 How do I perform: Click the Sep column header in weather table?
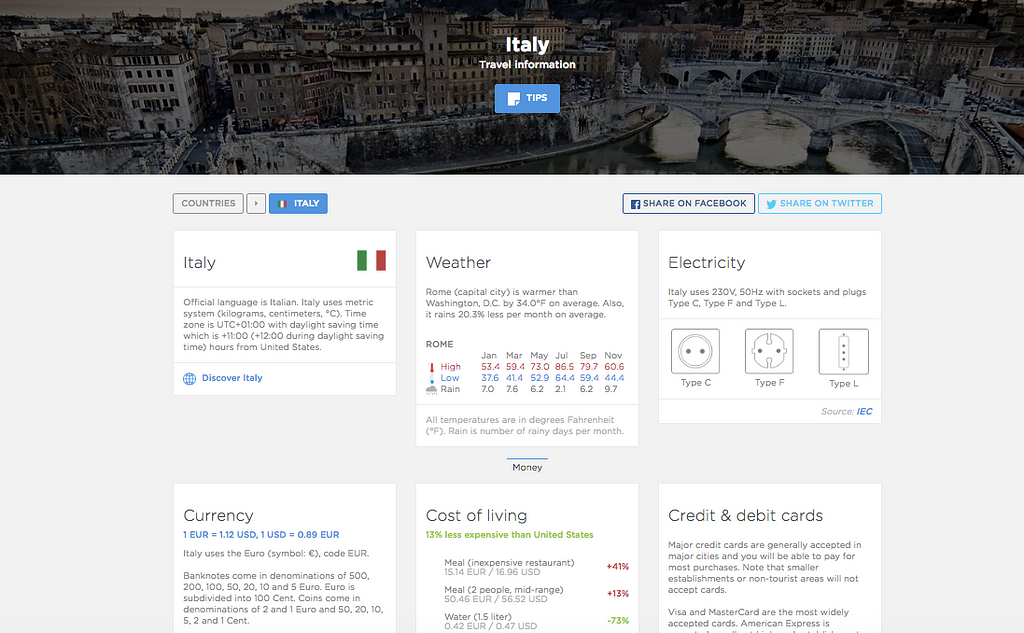[x=588, y=355]
